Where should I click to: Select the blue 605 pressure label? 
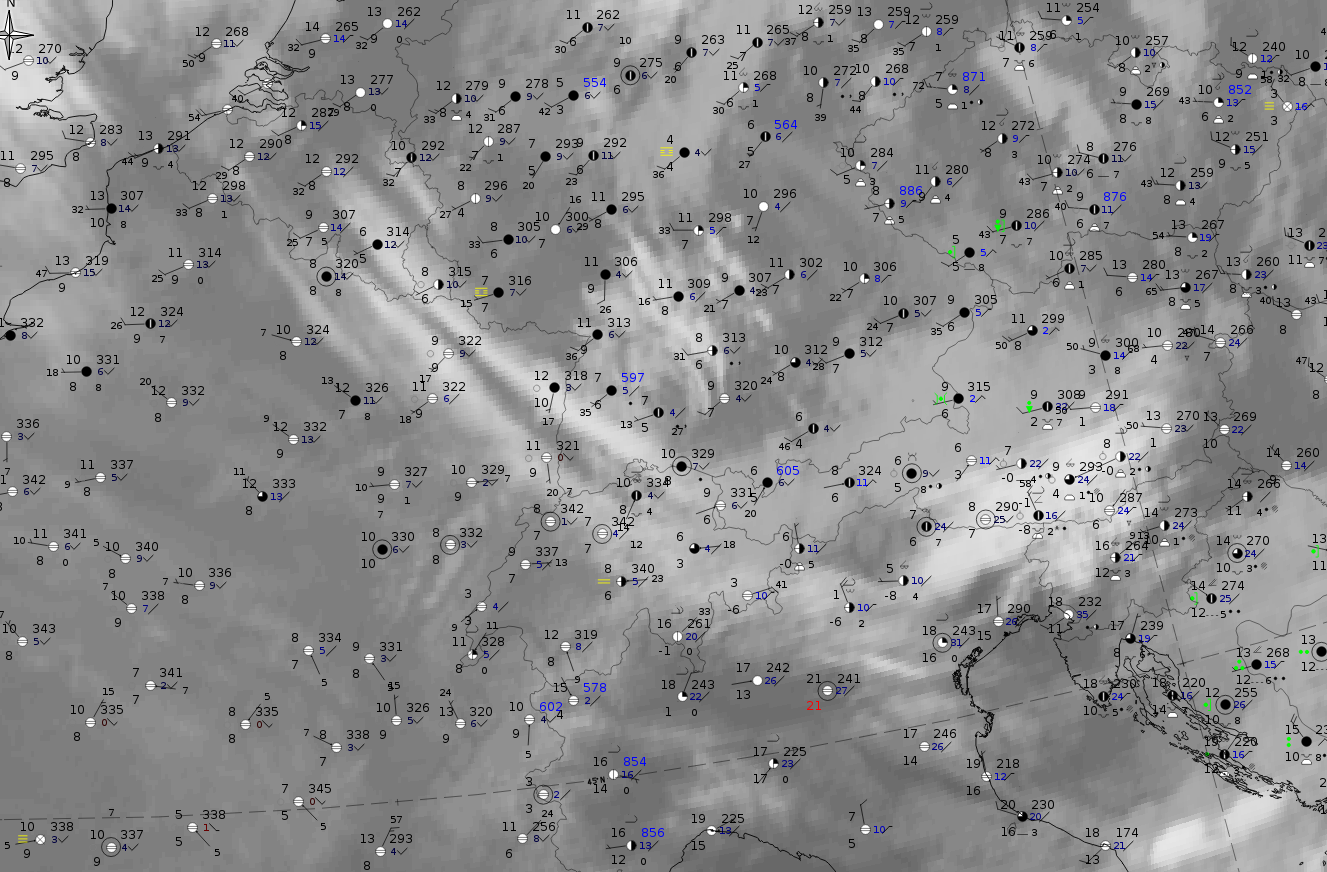pos(788,470)
